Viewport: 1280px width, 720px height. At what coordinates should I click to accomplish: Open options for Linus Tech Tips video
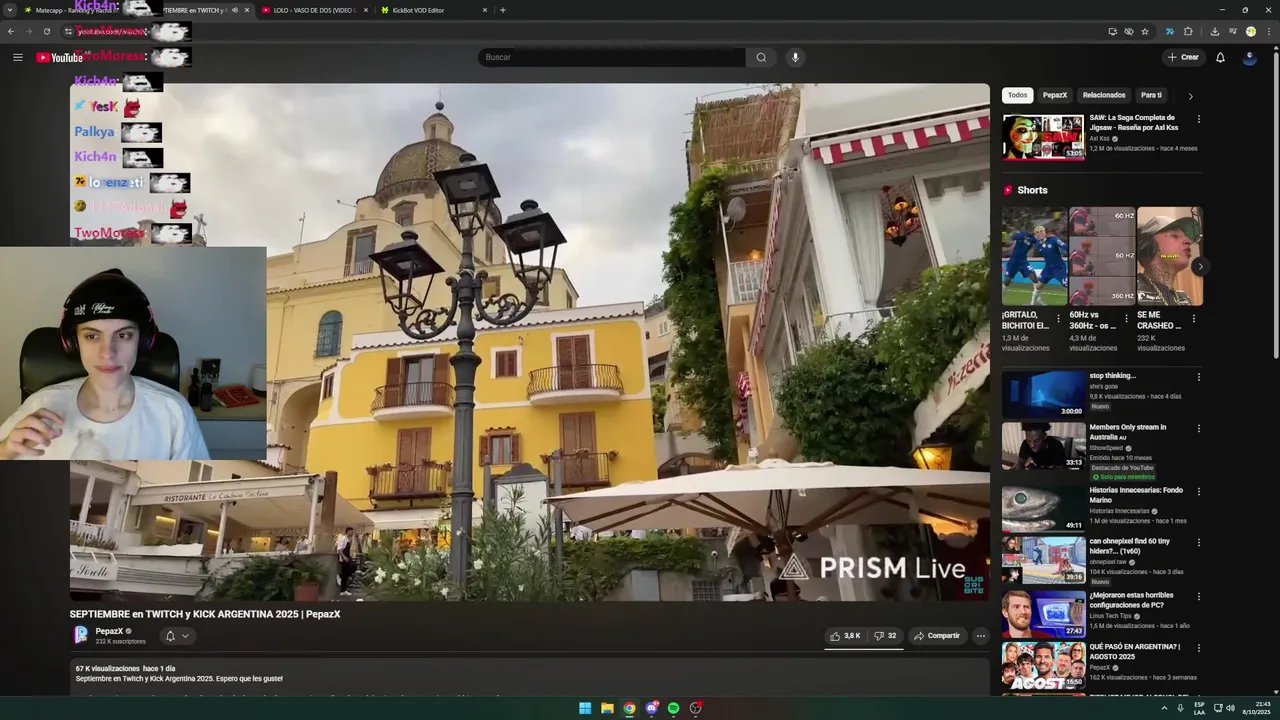(x=1198, y=597)
